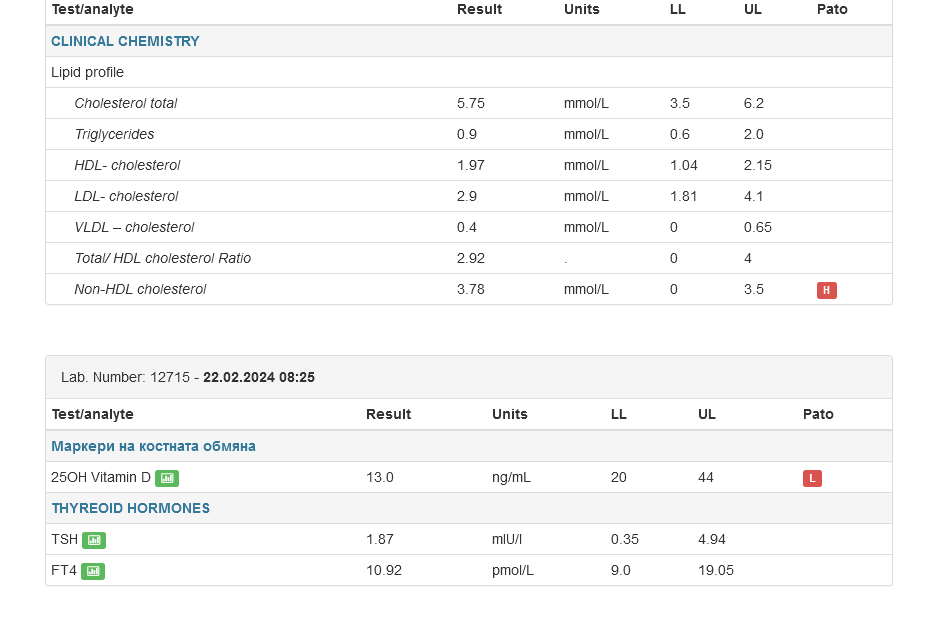Open the 25OH Vitamin D history chart icon
Viewport: 936px width, 620px height.
point(167,478)
